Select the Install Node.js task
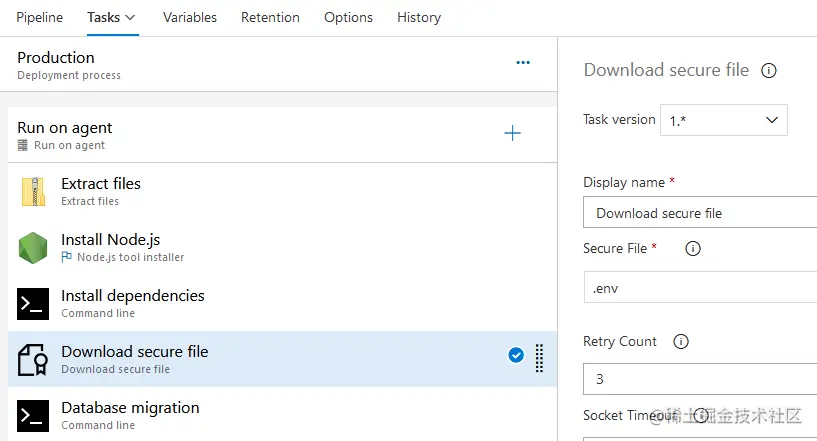This screenshot has width=817, height=441. point(282,247)
